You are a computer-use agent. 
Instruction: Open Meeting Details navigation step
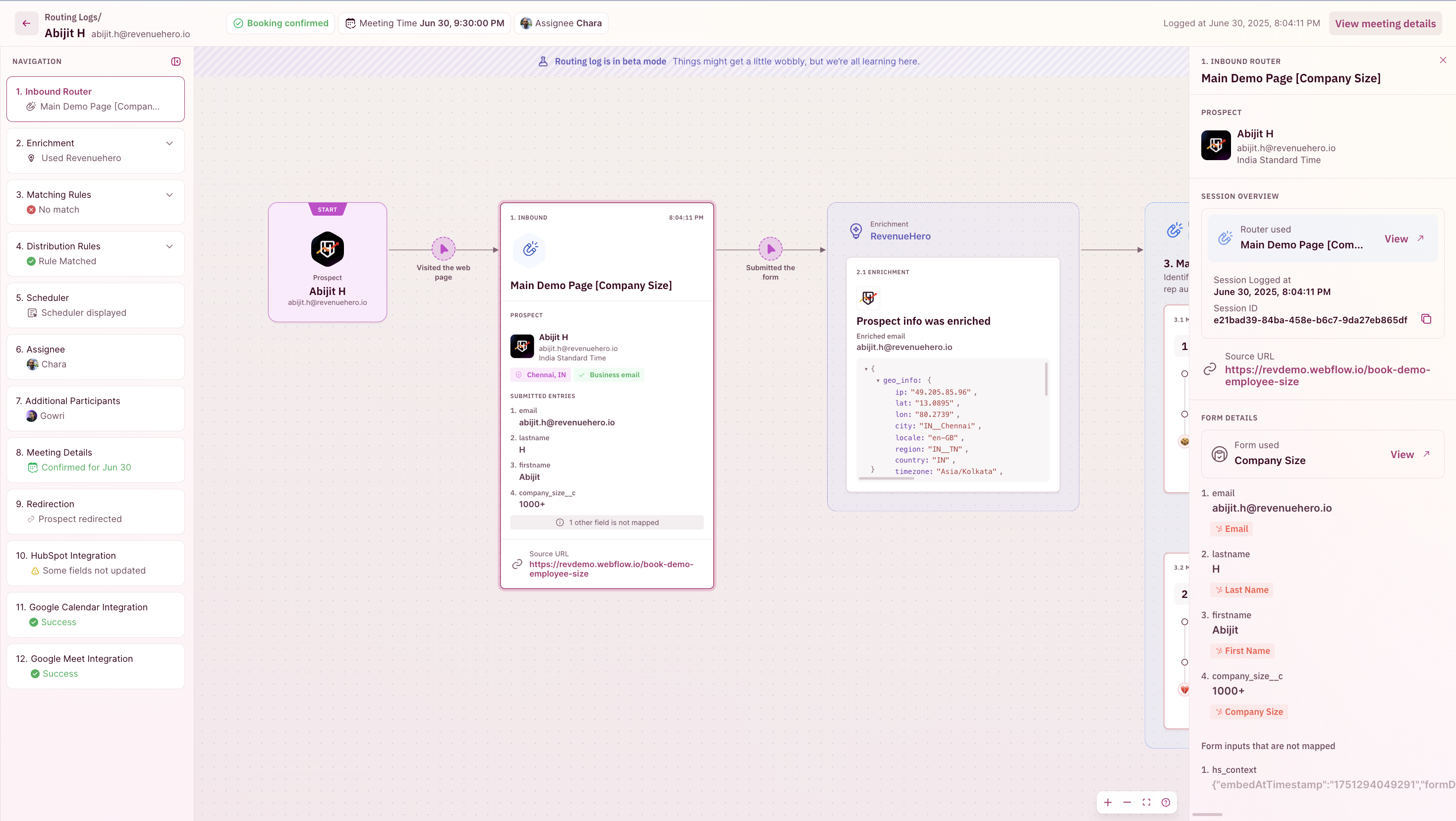pyautogui.click(x=96, y=460)
